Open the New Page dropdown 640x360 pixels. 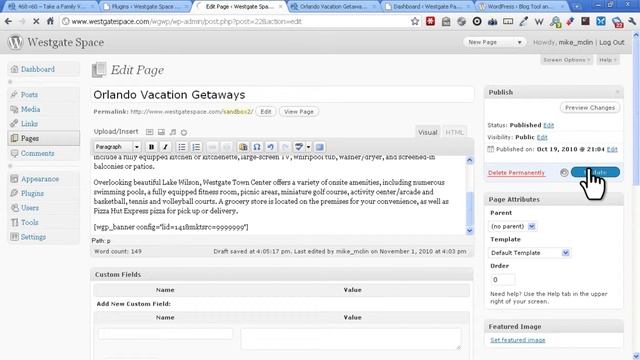(494, 42)
